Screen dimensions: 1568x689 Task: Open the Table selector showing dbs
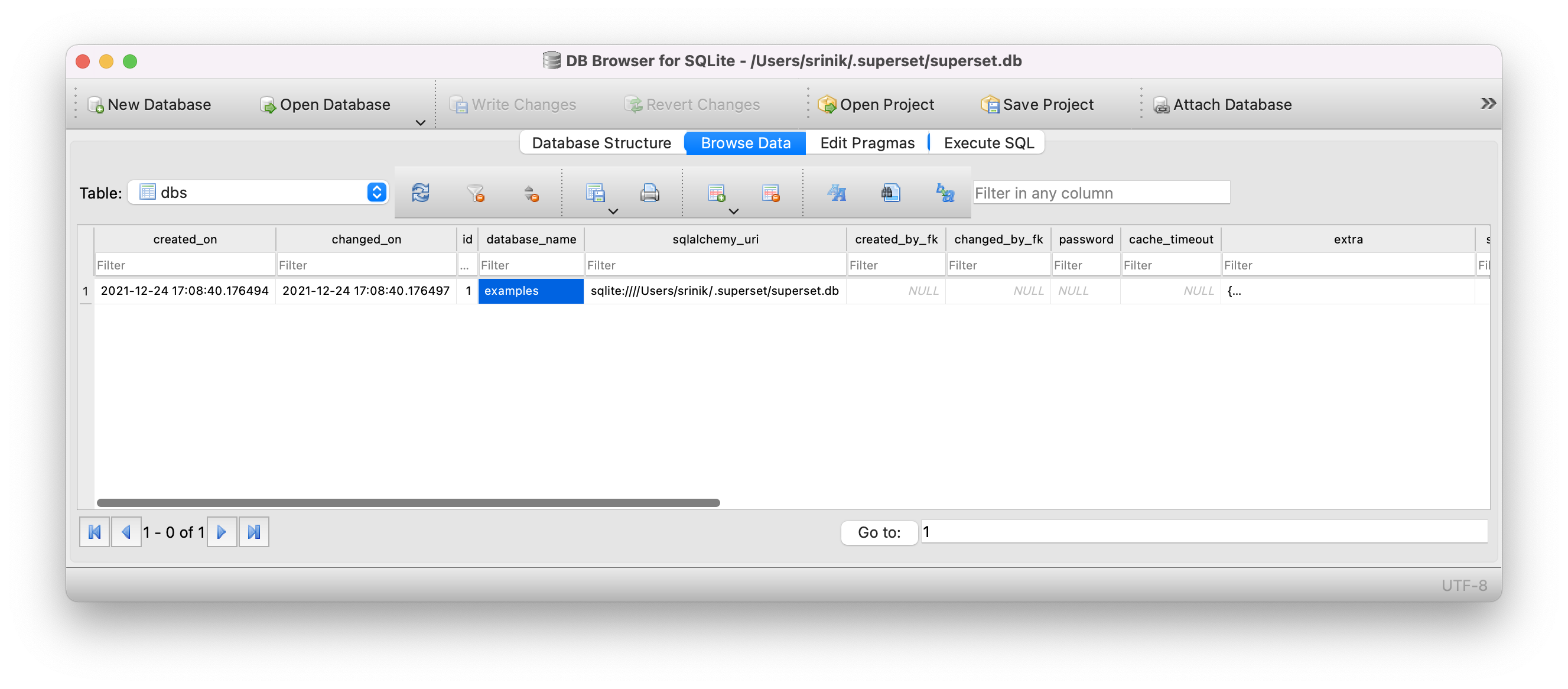258,192
